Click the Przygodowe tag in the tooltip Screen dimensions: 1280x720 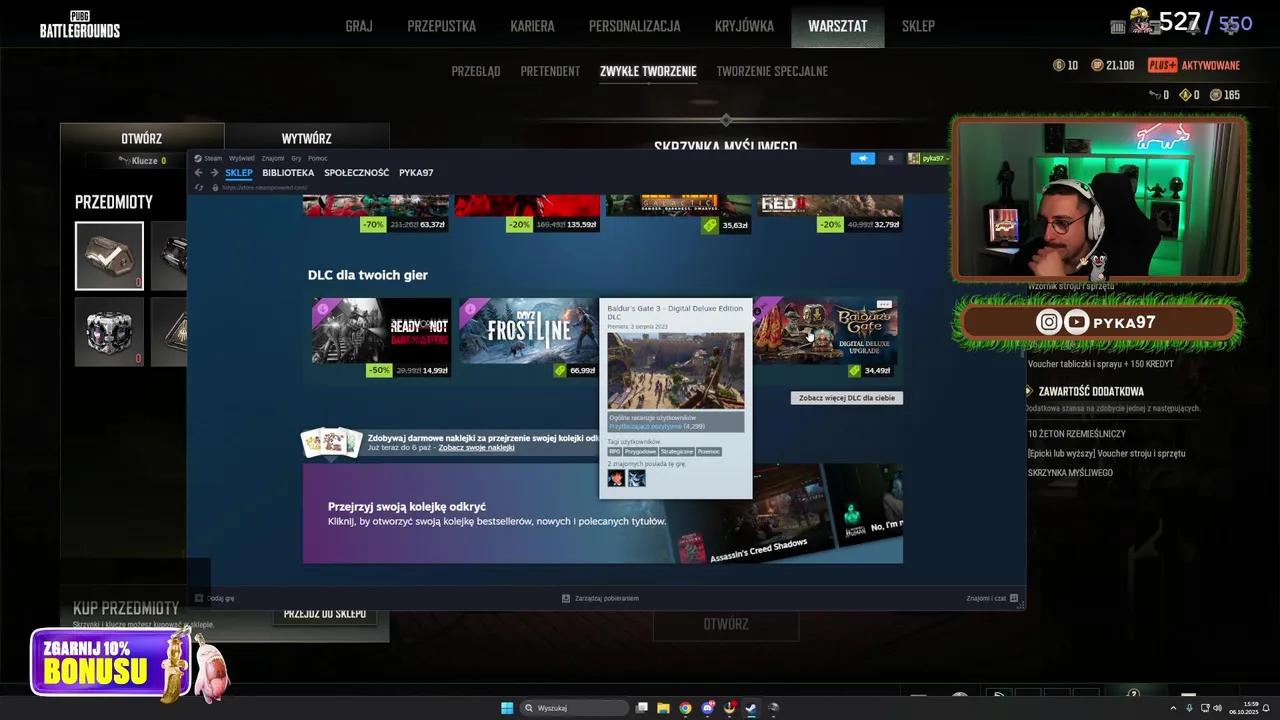640,451
